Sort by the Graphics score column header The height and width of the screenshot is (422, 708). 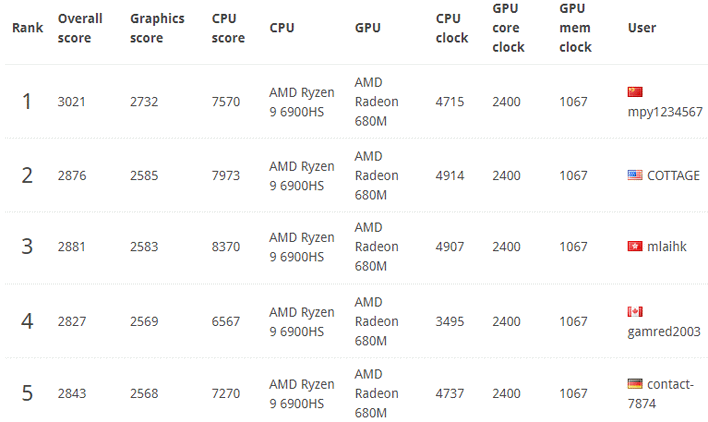(x=157, y=28)
